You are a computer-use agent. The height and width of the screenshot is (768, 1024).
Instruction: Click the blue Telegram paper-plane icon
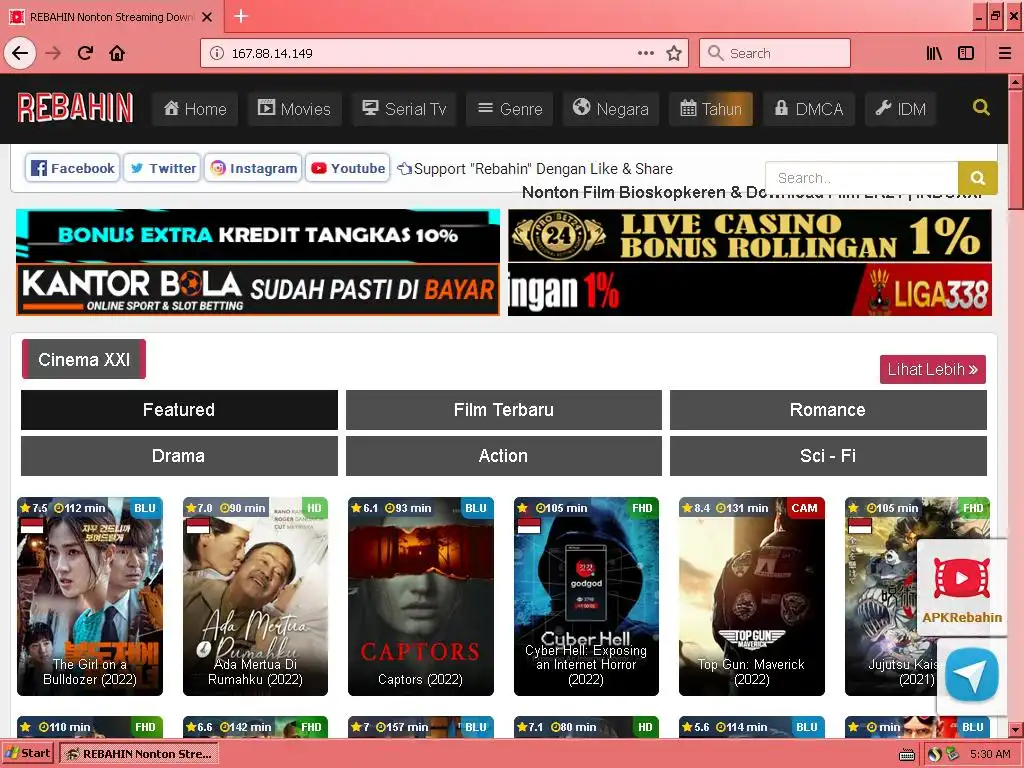click(x=972, y=675)
